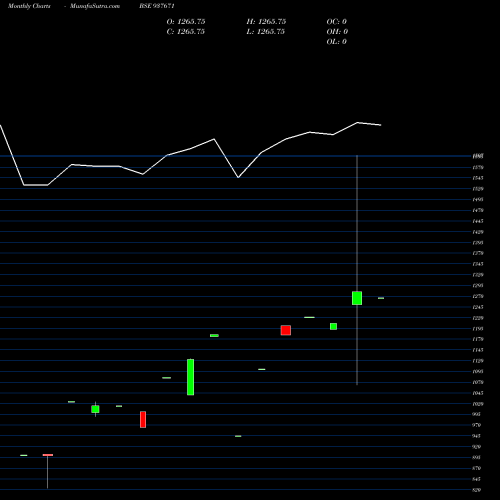
Task: Click the 820 price axis label
Action: 477,490
